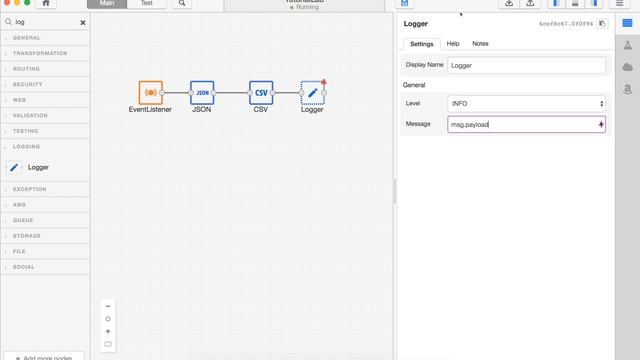
Task: Expand the FILE palette category
Action: tap(45, 251)
